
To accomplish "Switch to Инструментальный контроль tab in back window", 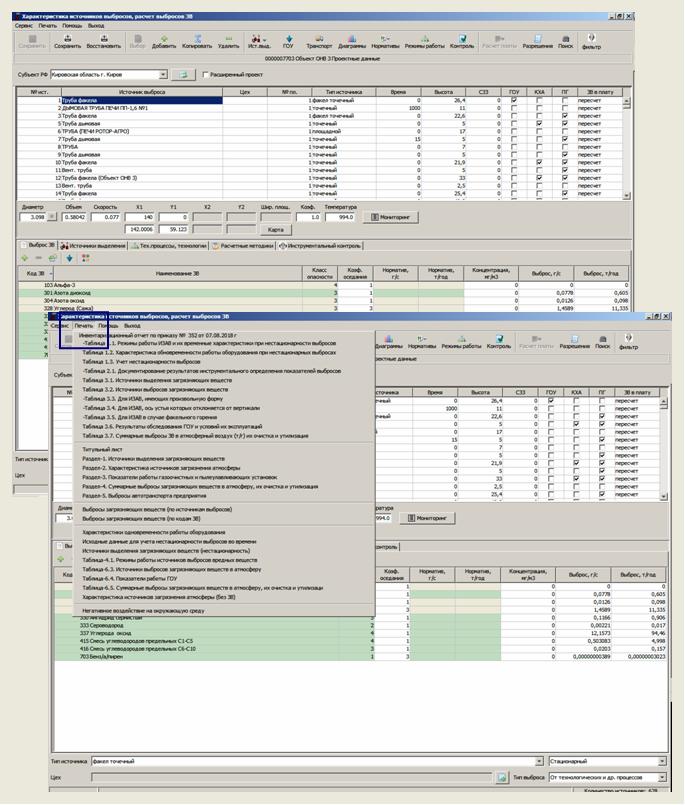I will pyautogui.click(x=320, y=246).
